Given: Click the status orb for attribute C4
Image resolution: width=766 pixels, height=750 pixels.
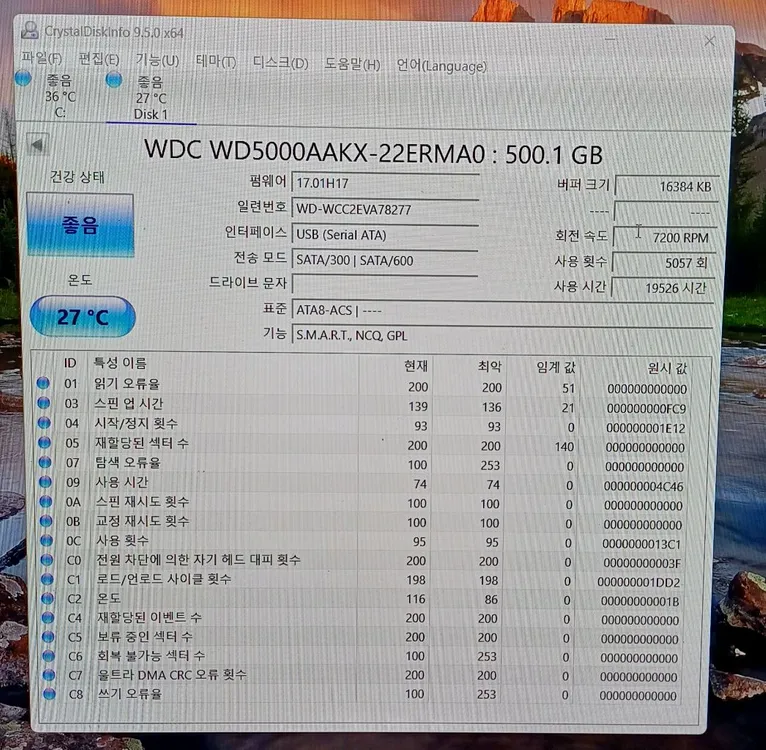Looking at the screenshot, I should point(48,617).
